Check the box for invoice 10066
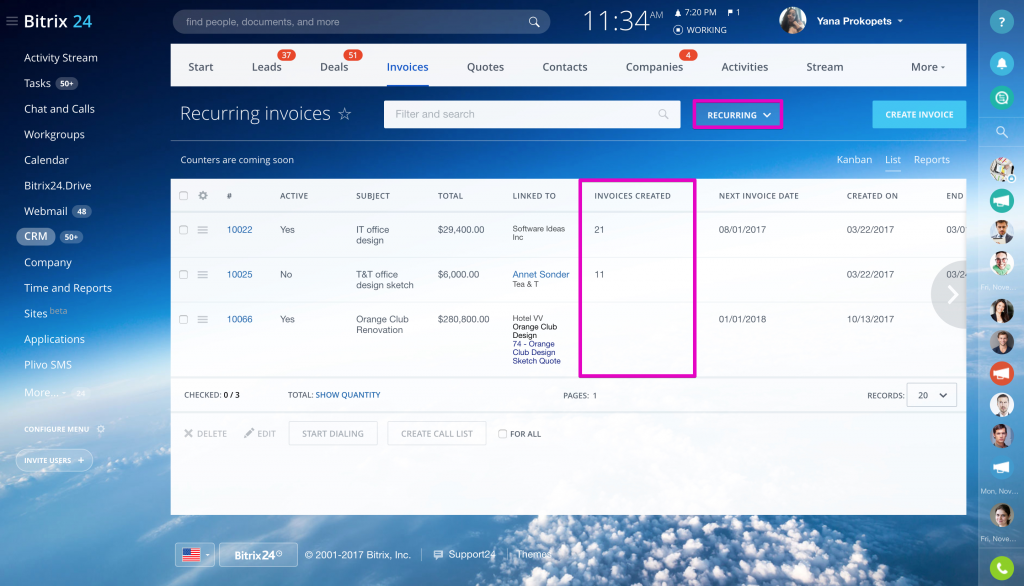Screen dimensions: 1024x586 click(x=184, y=319)
